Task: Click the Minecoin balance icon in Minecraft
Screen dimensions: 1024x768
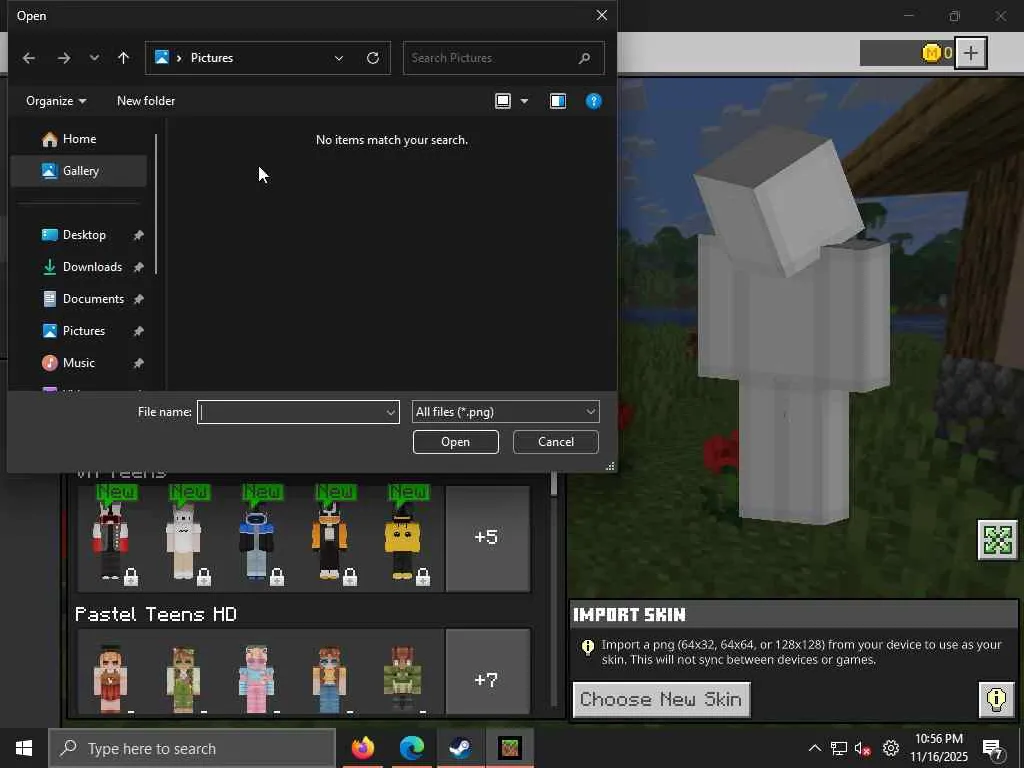Action: pyautogui.click(x=931, y=53)
